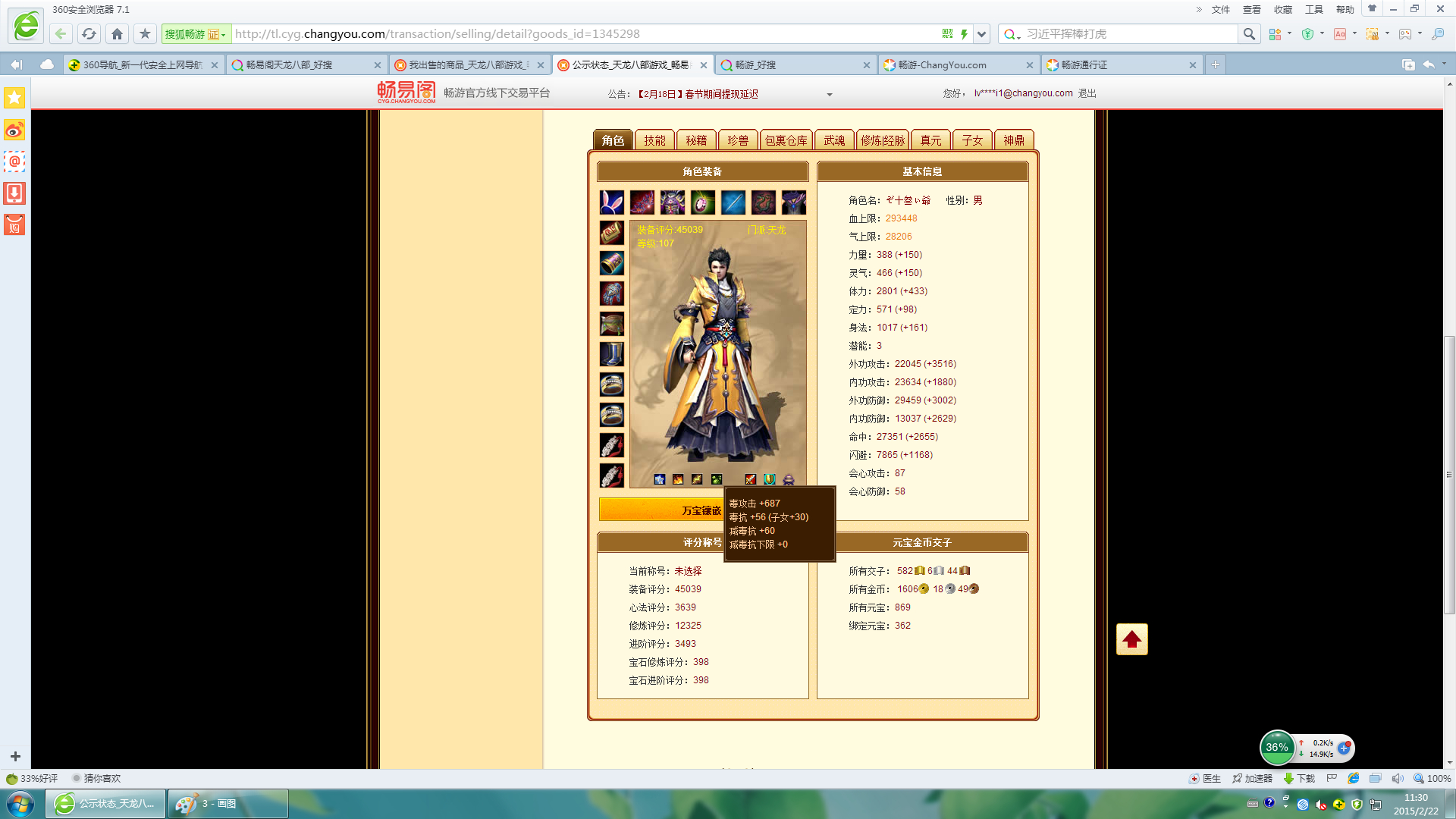The width and height of the screenshot is (1456, 819).
Task: Click the boots equipment slot icon
Action: (612, 354)
